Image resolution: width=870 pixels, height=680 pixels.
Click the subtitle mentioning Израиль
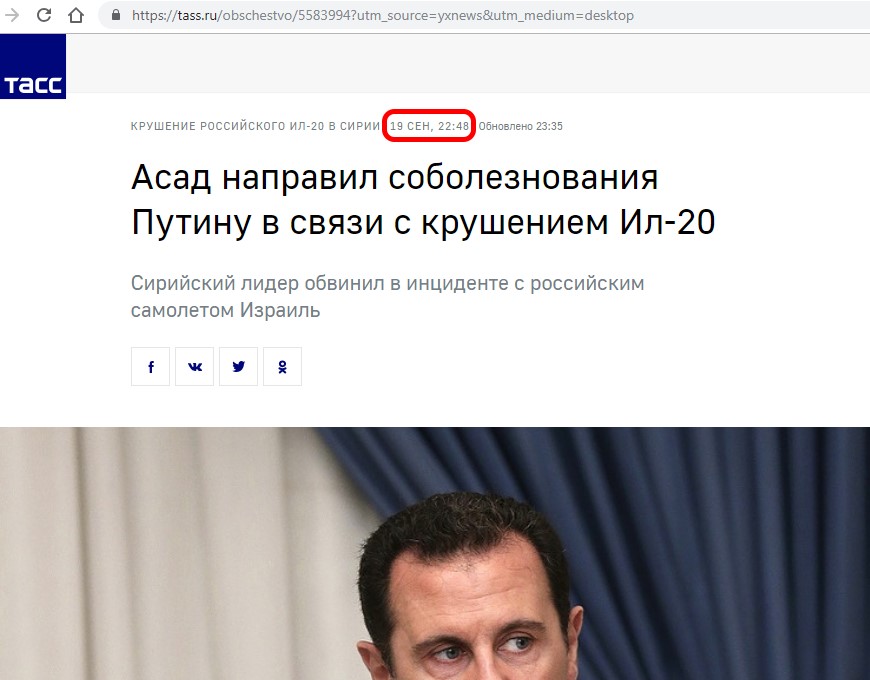(387, 296)
